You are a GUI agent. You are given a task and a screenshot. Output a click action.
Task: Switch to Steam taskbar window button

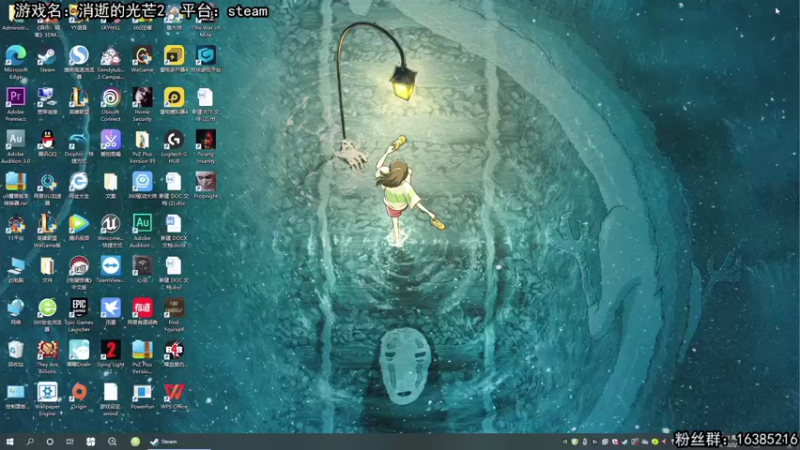(x=179, y=441)
